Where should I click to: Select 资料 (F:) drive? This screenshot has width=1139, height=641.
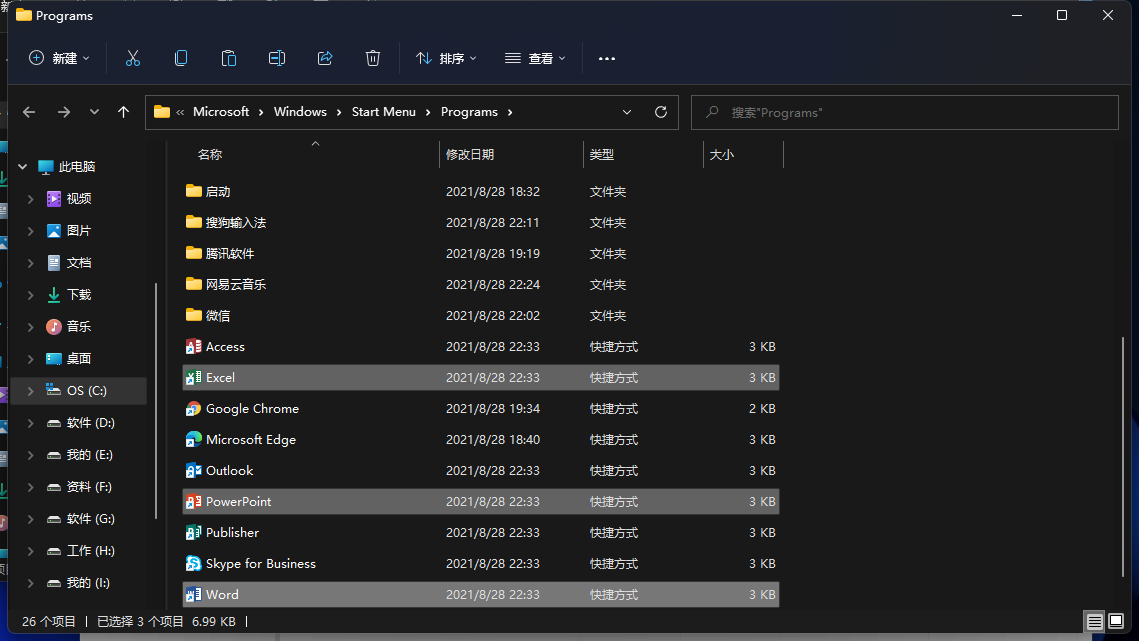click(89, 487)
